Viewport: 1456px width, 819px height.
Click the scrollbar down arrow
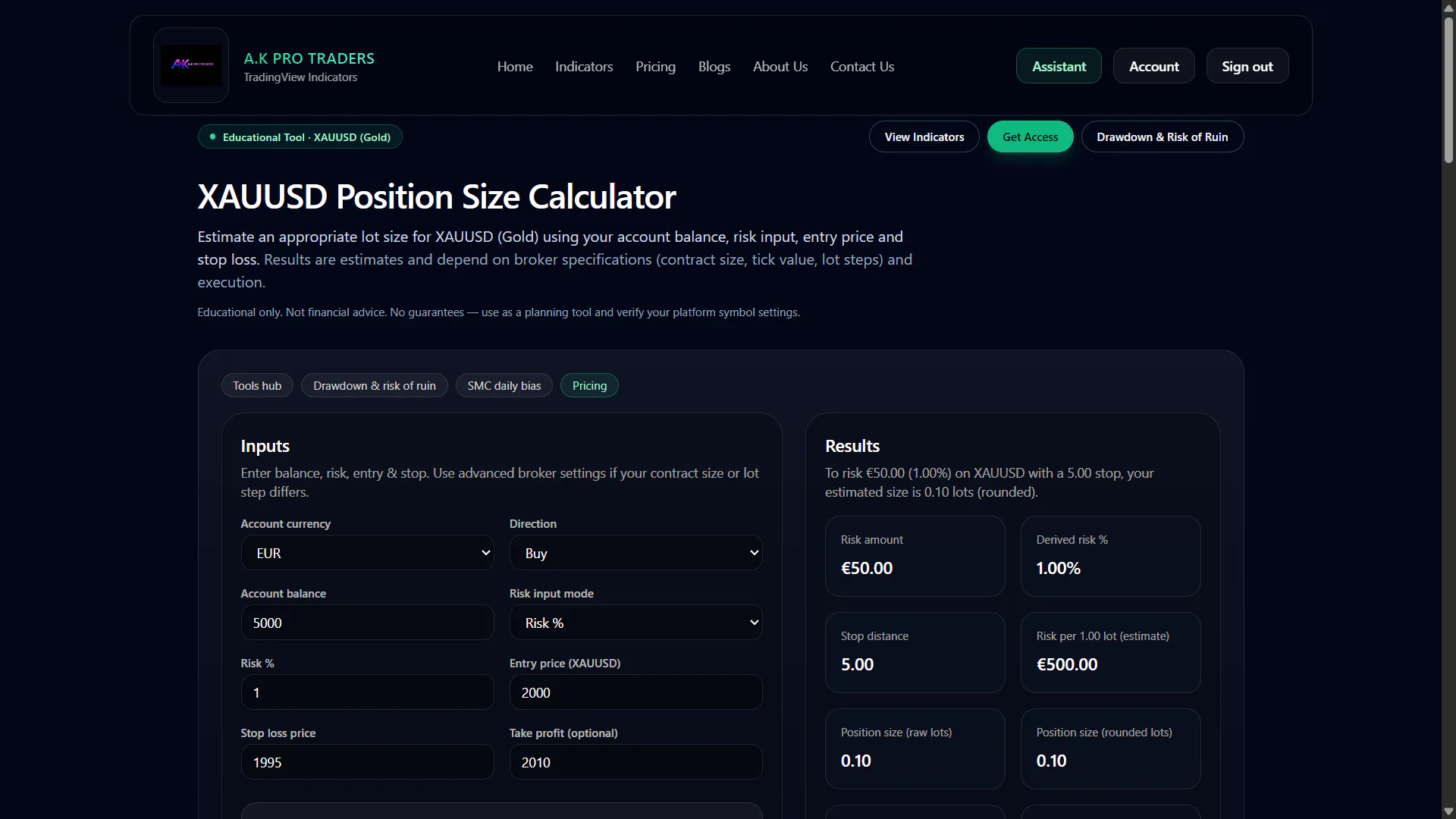point(1448,811)
